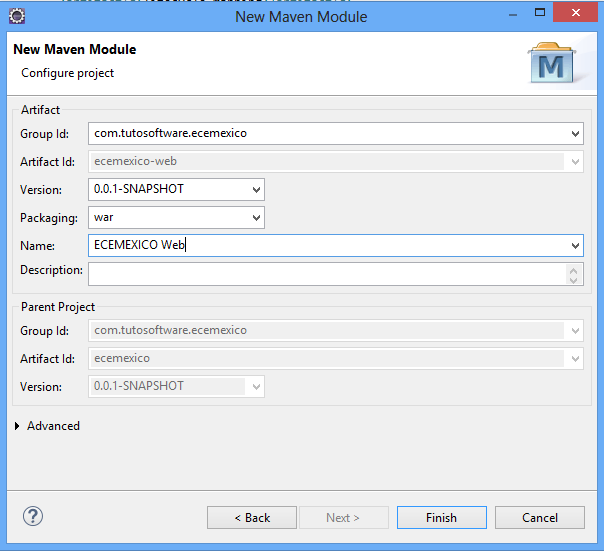Close the New Maven Module dialog

(x=575, y=12)
